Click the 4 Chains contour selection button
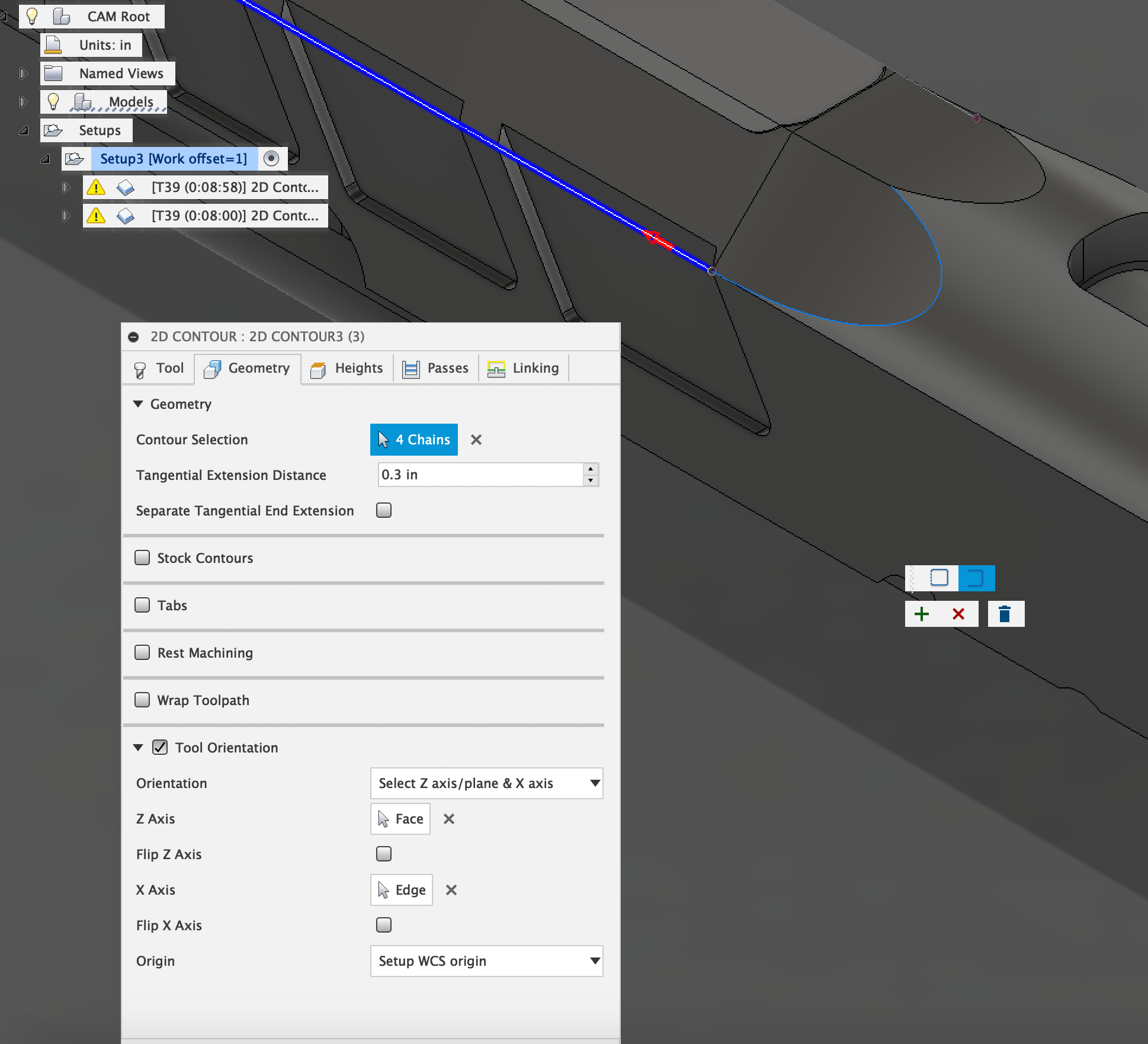 pos(413,439)
